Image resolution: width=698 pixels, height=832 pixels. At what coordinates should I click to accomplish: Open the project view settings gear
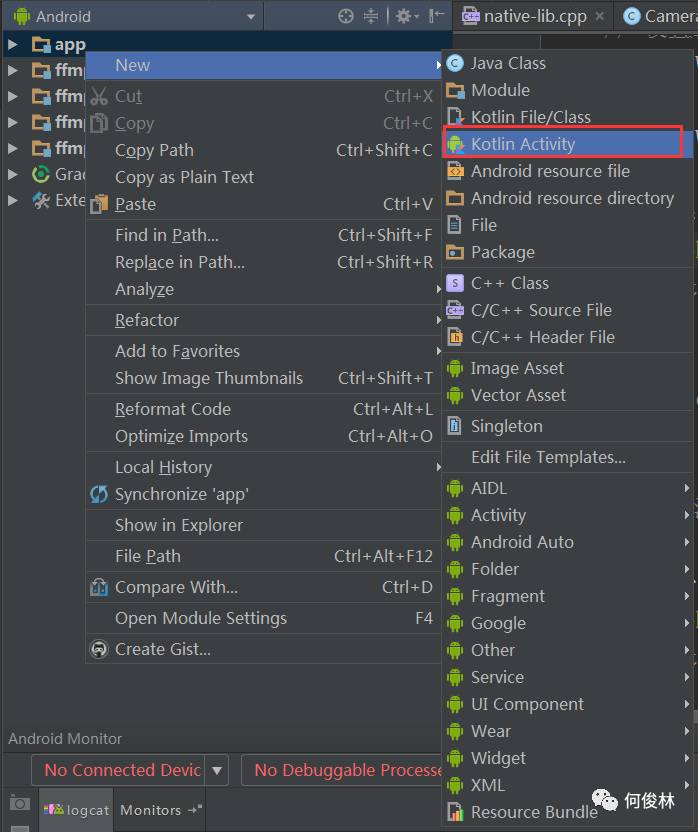[x=407, y=16]
